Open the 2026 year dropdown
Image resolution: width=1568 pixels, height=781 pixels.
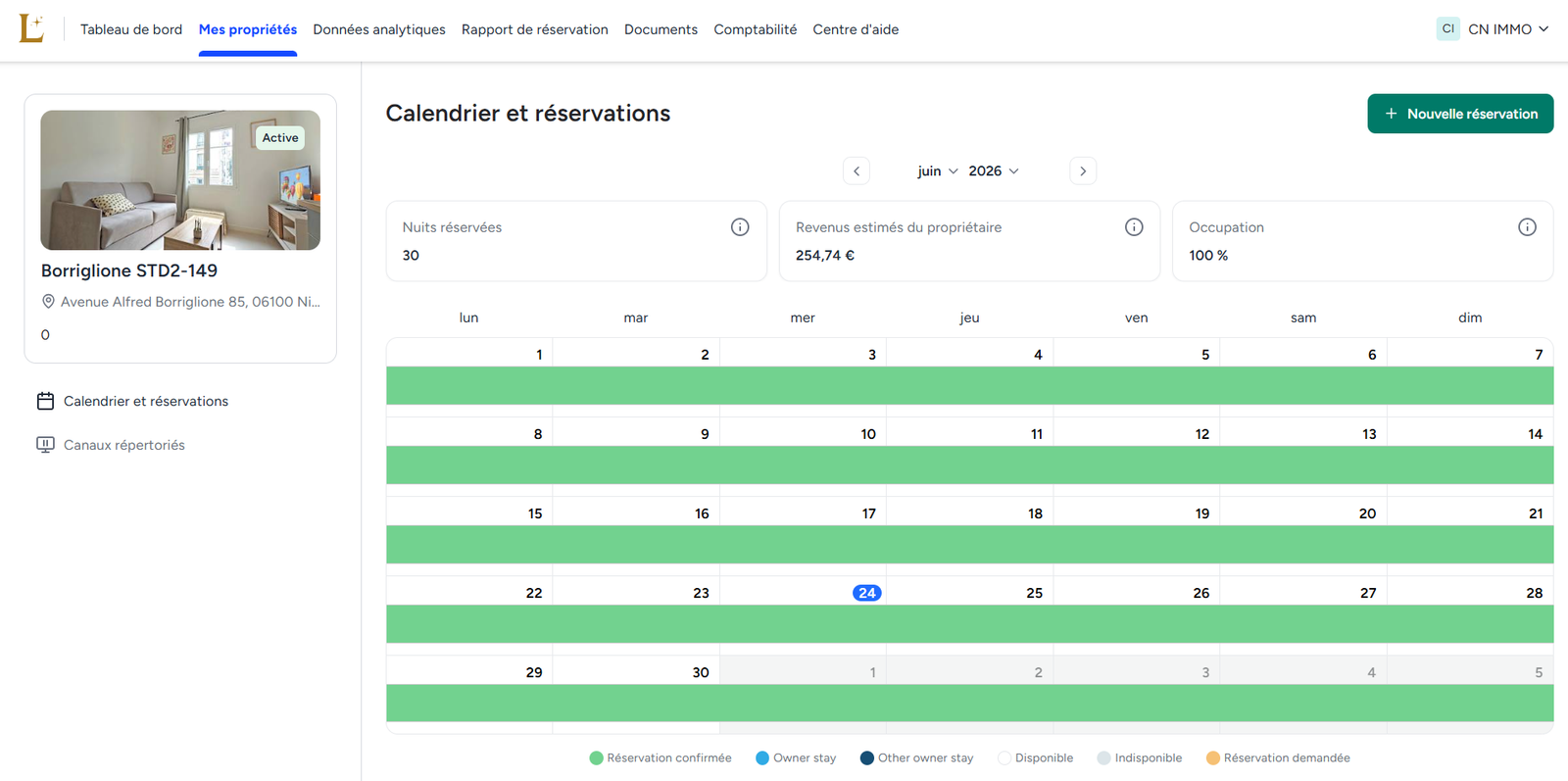(x=994, y=171)
